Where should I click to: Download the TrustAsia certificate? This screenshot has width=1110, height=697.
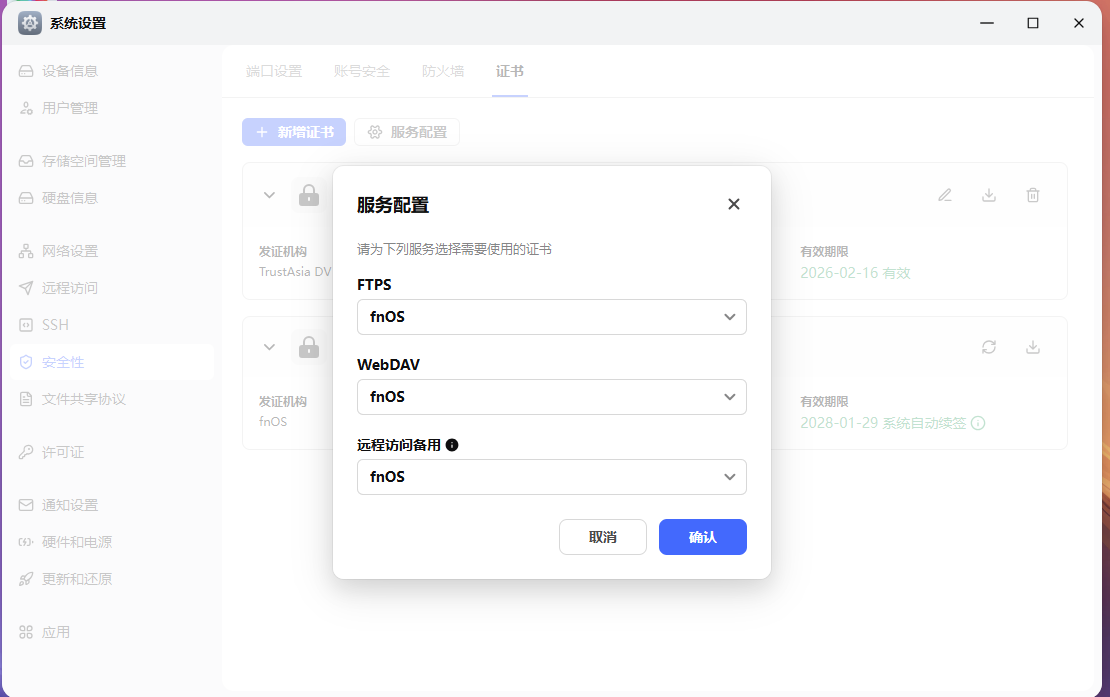pyautogui.click(x=989, y=195)
